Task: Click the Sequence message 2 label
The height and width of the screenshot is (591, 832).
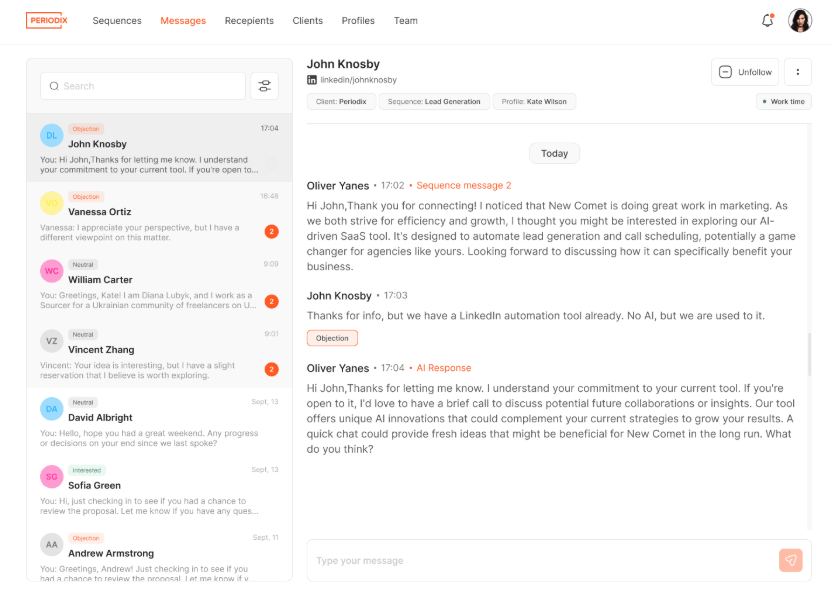Action: (464, 186)
